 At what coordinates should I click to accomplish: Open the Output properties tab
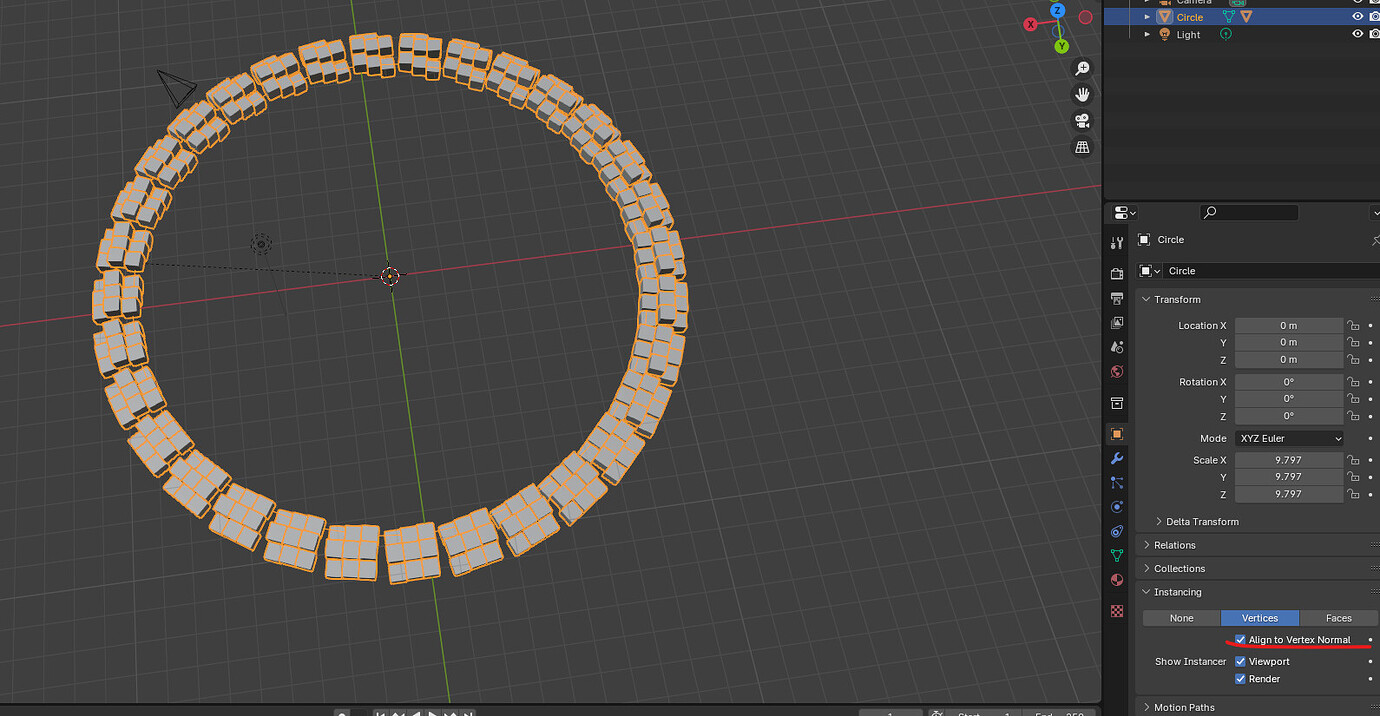[1117, 298]
